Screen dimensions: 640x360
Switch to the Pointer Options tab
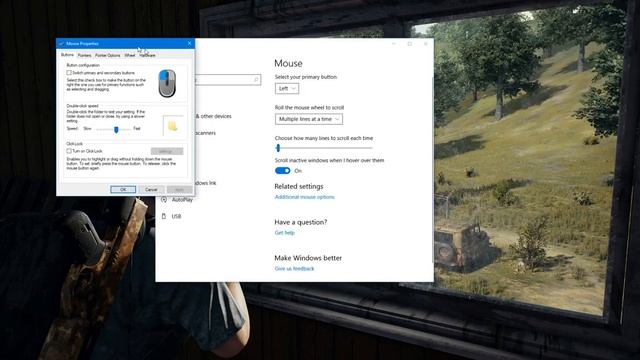tap(108, 55)
